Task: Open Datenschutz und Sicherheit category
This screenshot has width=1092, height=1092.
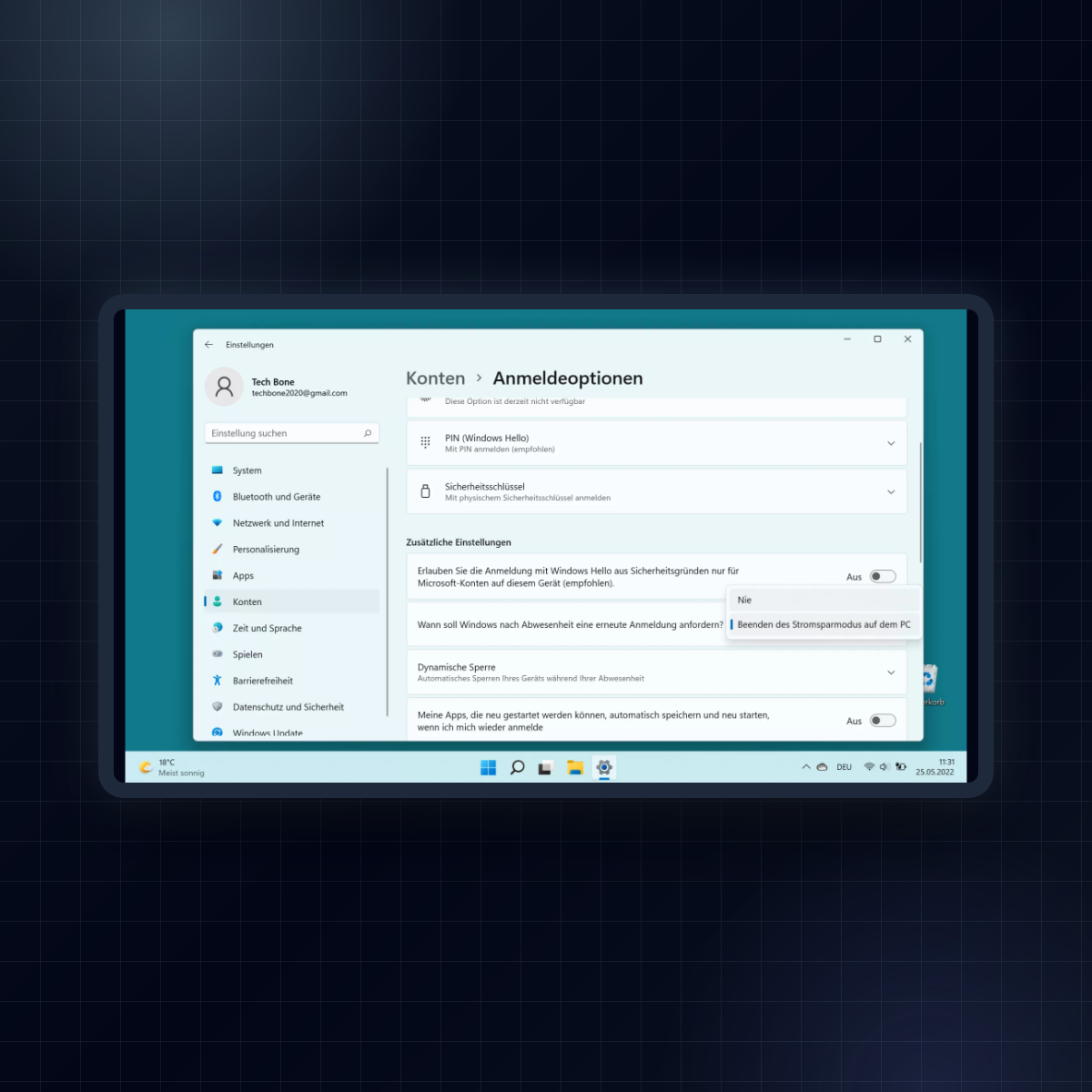Action: point(292,707)
